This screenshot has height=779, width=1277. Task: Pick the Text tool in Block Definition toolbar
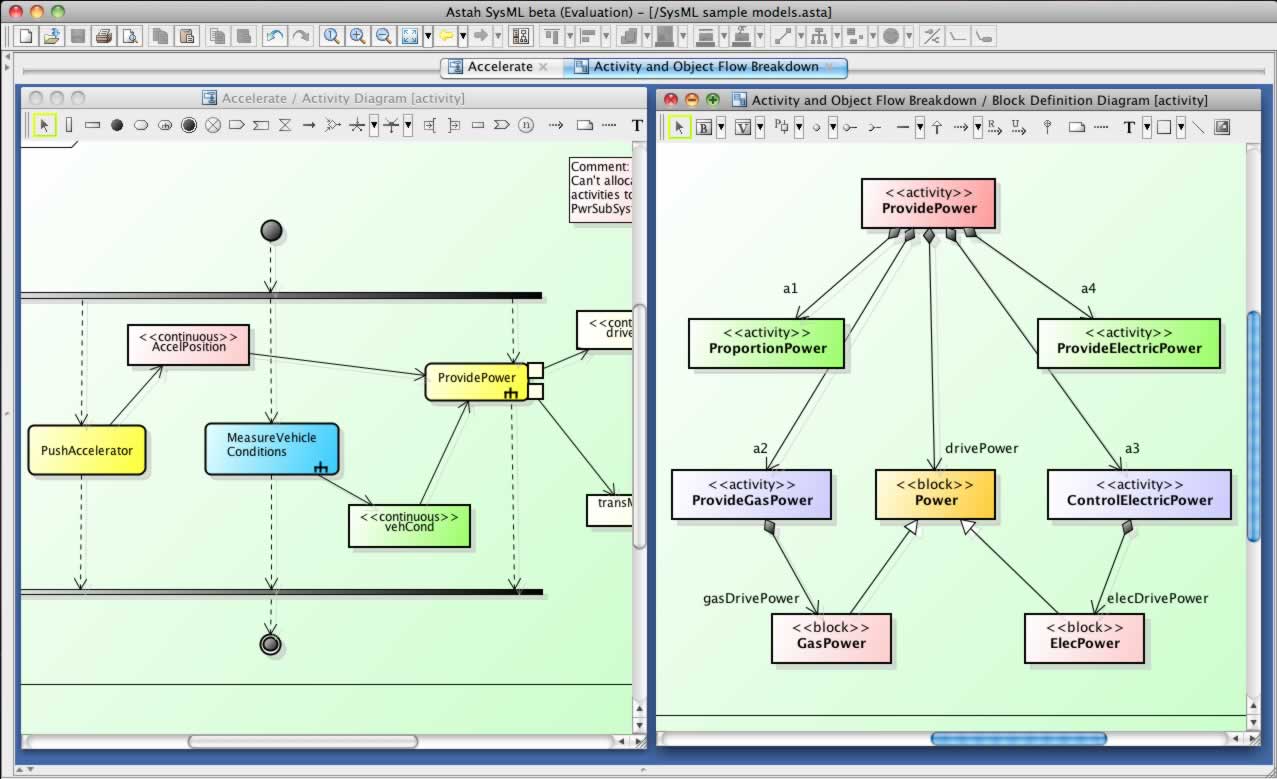click(x=1130, y=127)
